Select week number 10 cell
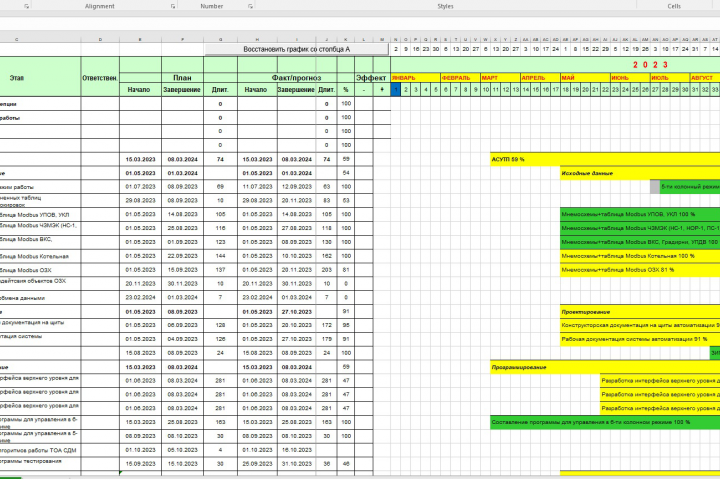This screenshot has width=720, height=480. 486,90
